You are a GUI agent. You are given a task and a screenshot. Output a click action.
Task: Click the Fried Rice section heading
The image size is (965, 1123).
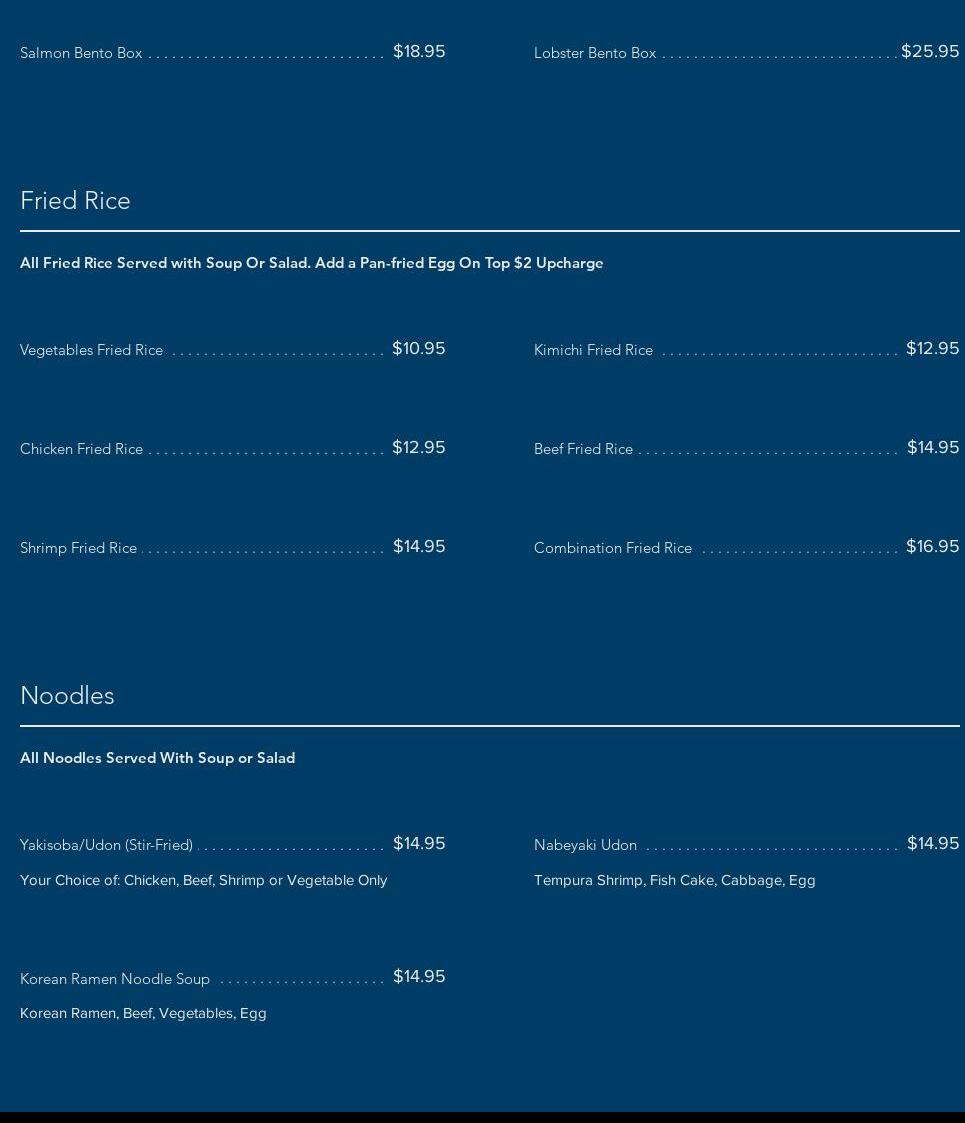coord(75,200)
